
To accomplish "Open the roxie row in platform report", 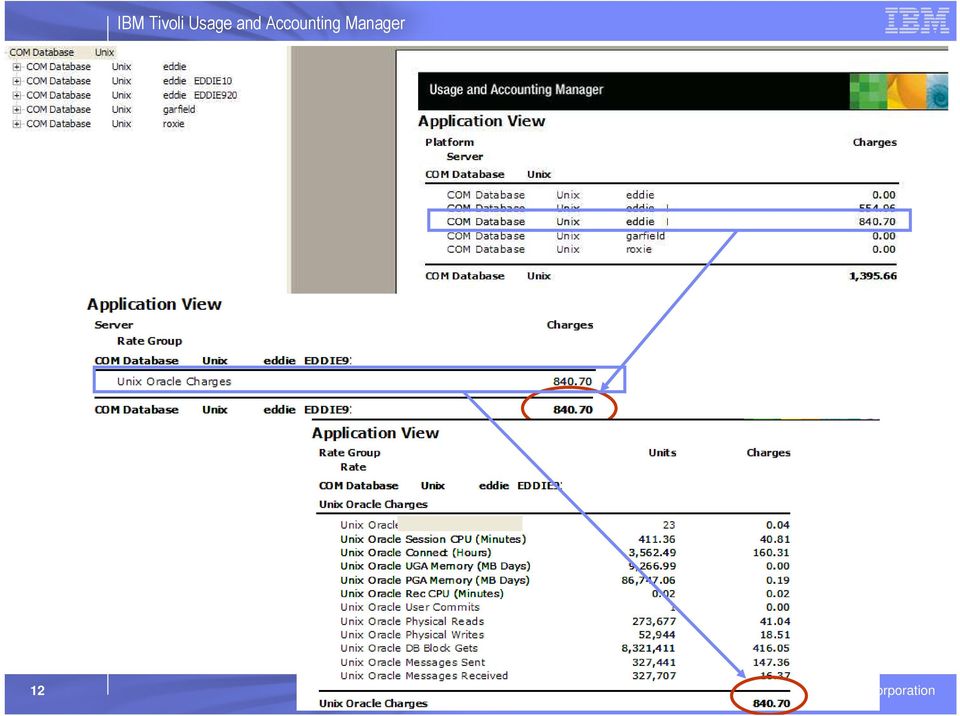I will [671, 249].
